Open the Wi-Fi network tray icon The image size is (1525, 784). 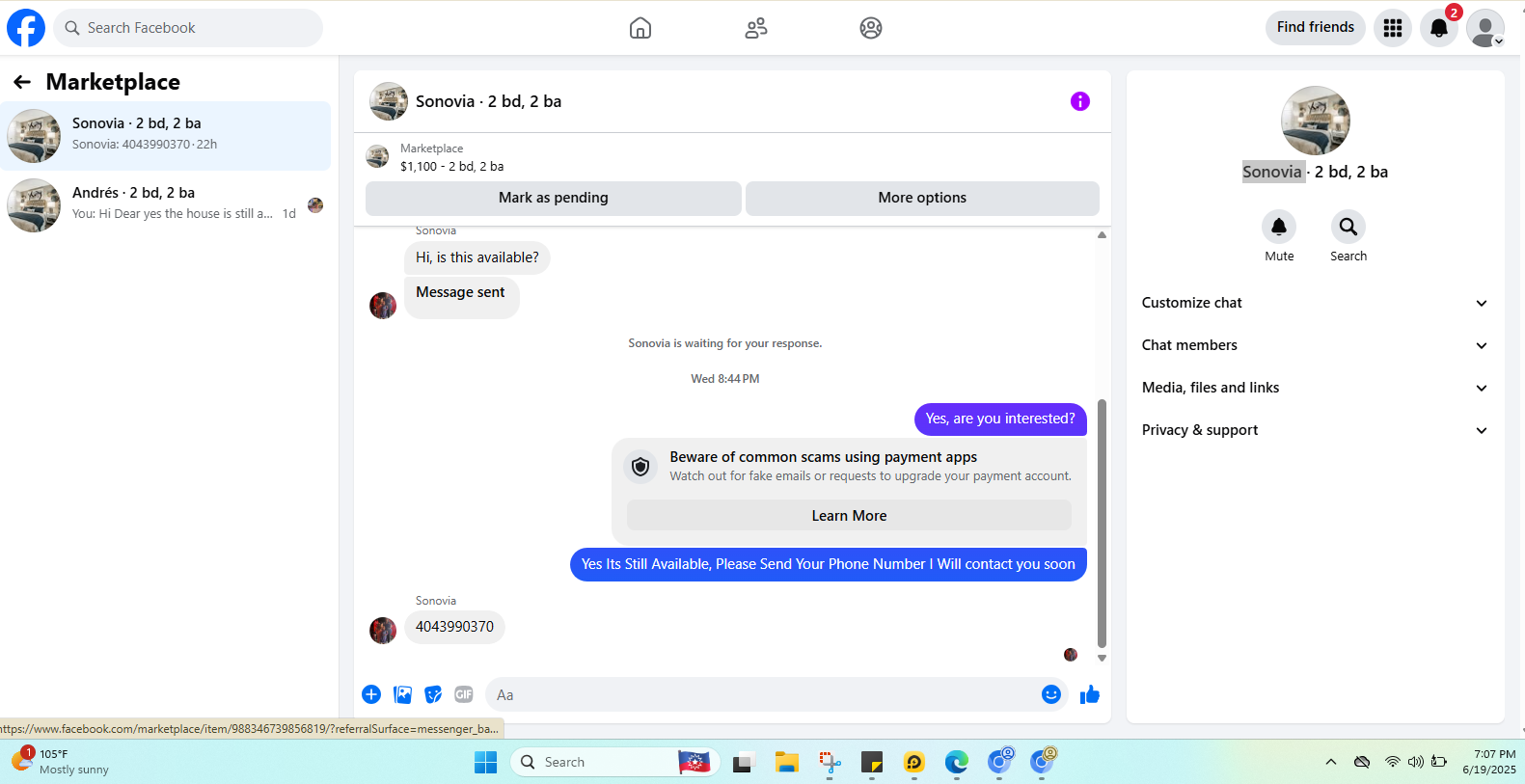(x=1392, y=762)
